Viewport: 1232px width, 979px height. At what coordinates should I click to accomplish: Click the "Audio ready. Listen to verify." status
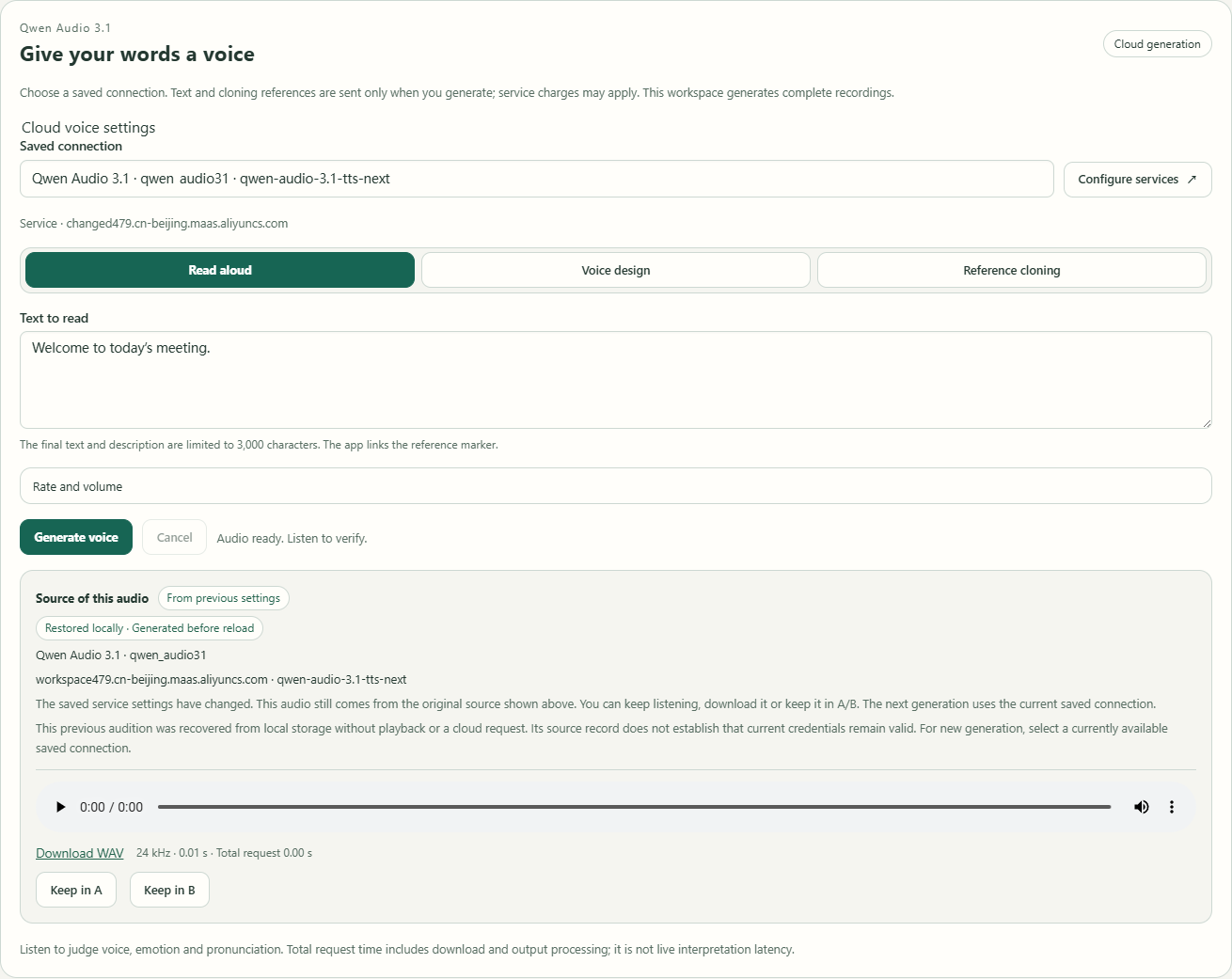point(292,539)
